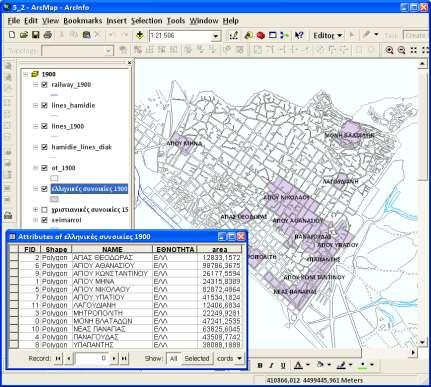Click the record number input field
The image size is (431, 387).
tap(92, 359)
